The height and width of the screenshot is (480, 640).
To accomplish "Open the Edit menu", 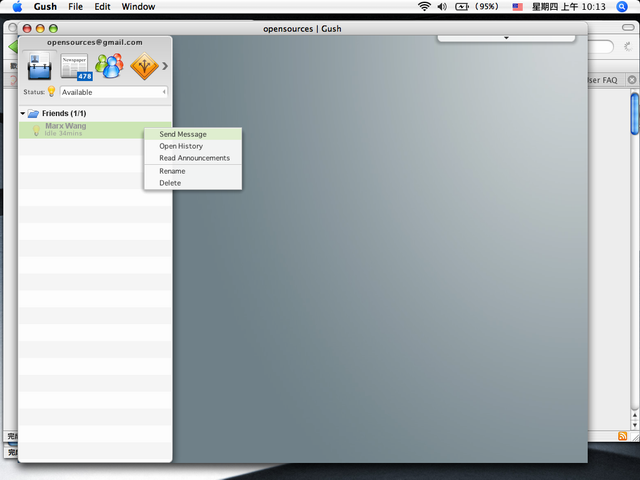I will [x=102, y=7].
